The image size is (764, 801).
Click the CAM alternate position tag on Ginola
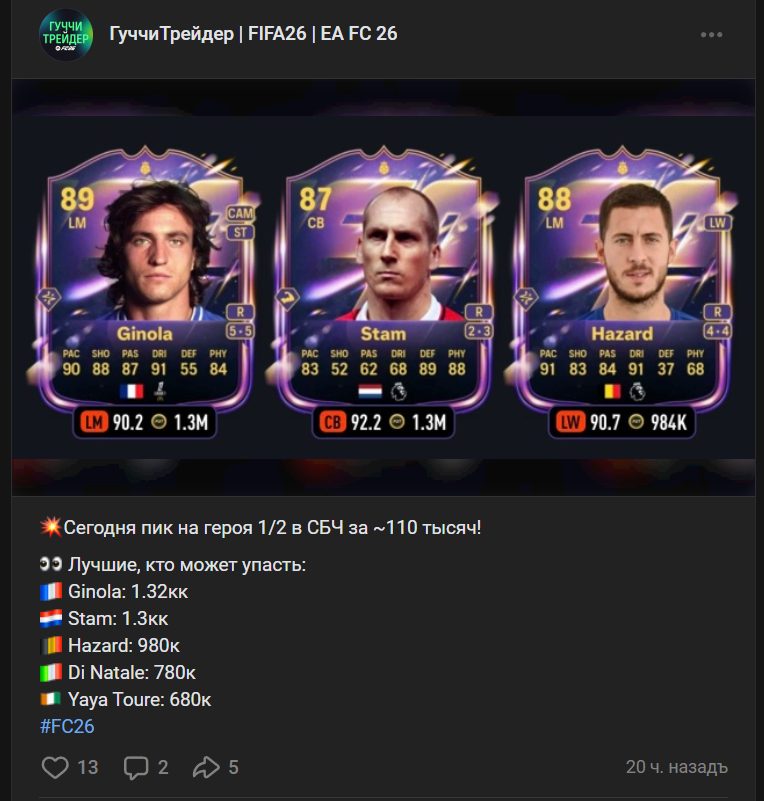coord(240,213)
